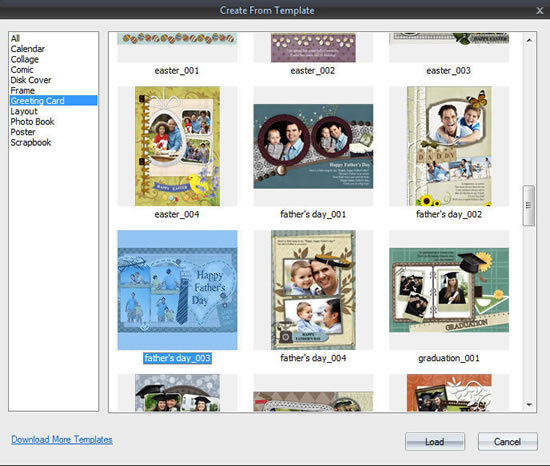
Task: Choose the father's day_004 template thumbnail
Action: [x=313, y=290]
